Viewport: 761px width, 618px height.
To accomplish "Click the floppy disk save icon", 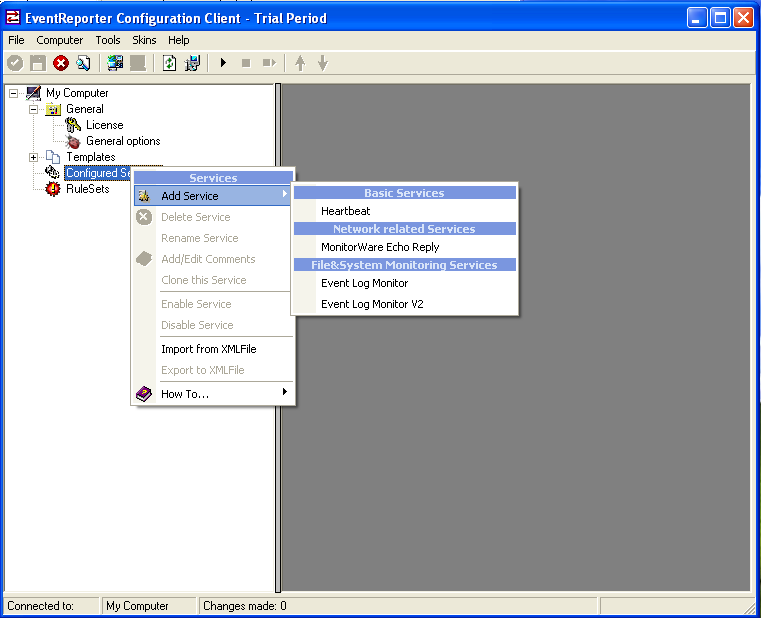I will coord(38,63).
